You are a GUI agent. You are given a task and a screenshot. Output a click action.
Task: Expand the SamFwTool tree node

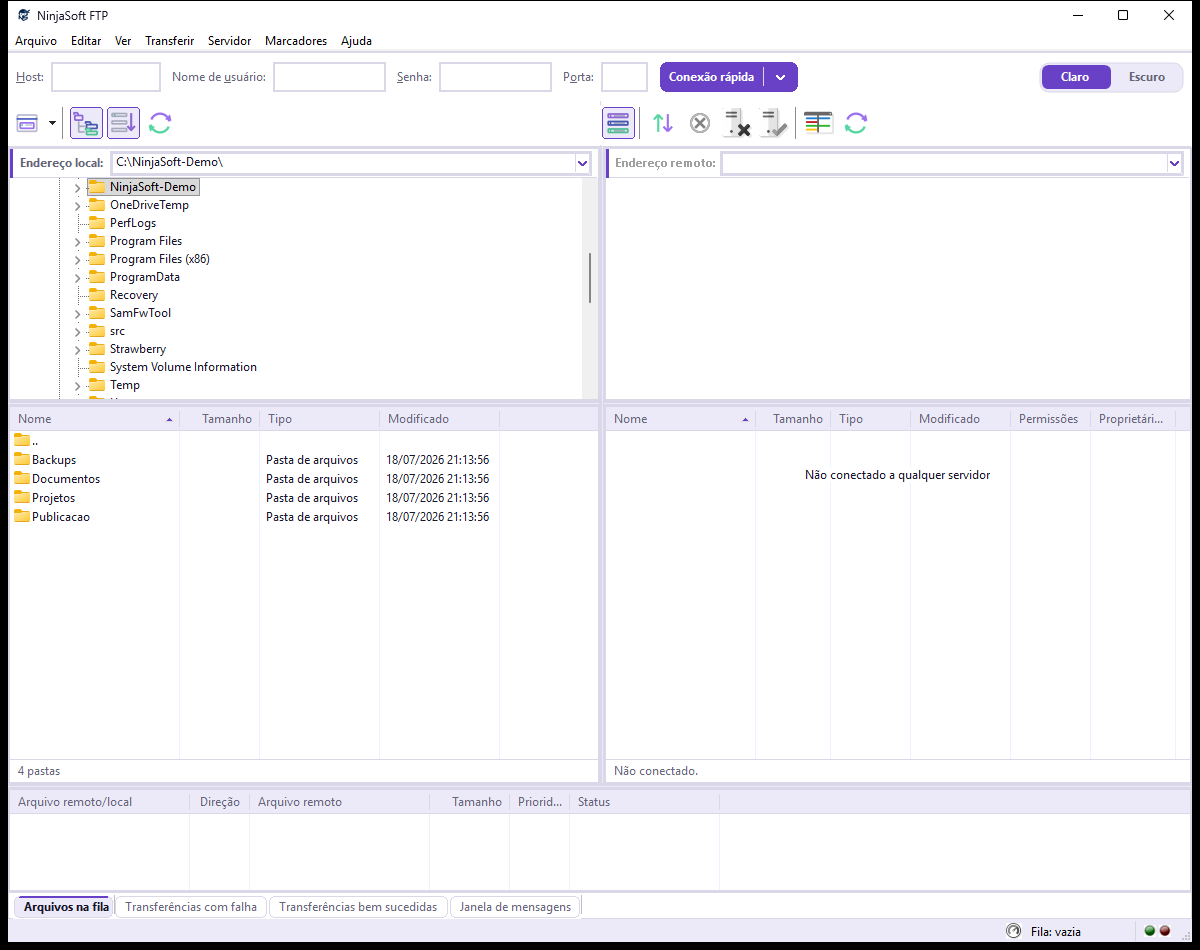point(77,314)
